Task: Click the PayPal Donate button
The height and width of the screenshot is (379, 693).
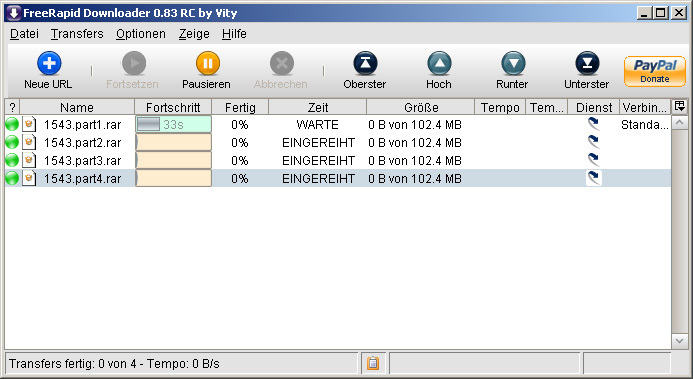Action: pyautogui.click(x=655, y=71)
